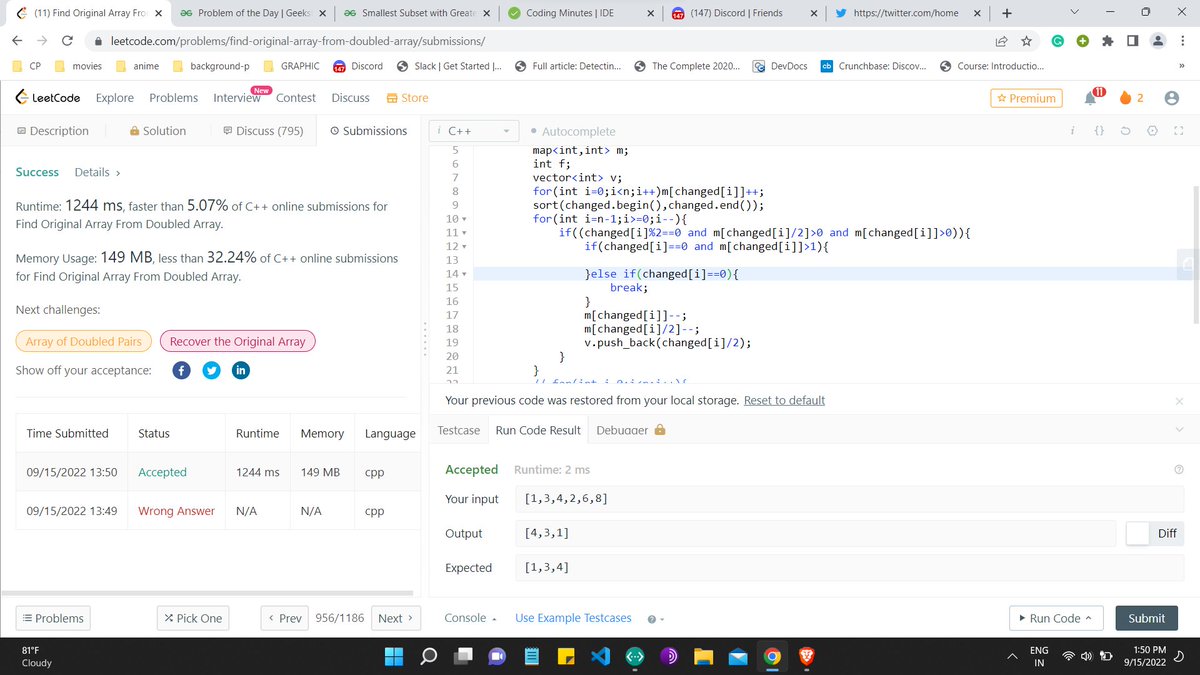
Task: Open Recover the Original Array challenge
Action: pos(237,341)
